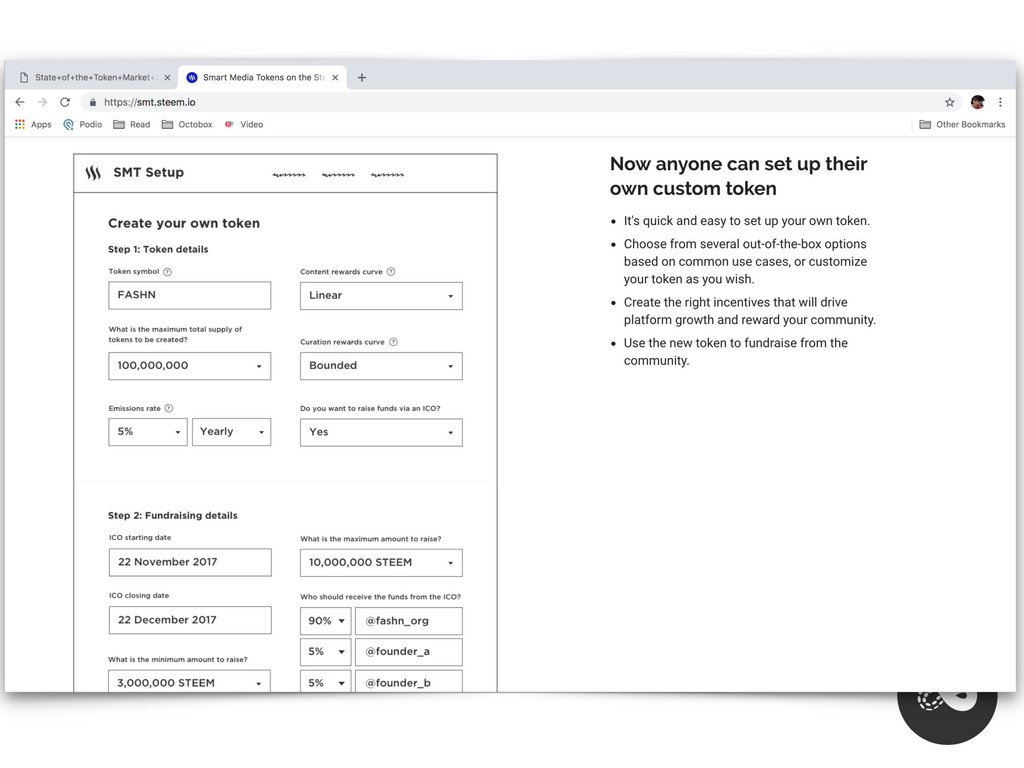Click the first squiggle nav item in SMT header

pyautogui.click(x=289, y=174)
